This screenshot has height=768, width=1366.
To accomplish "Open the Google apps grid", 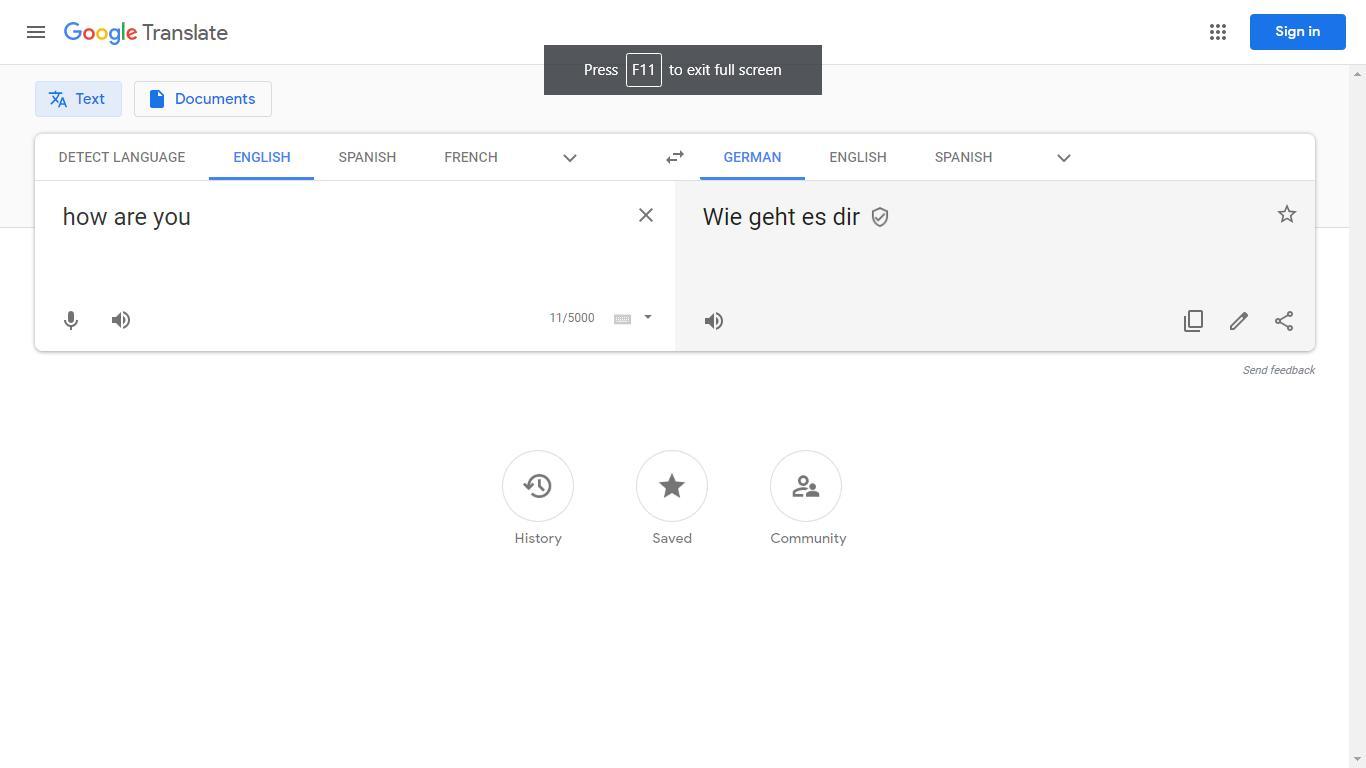I will coord(1218,32).
